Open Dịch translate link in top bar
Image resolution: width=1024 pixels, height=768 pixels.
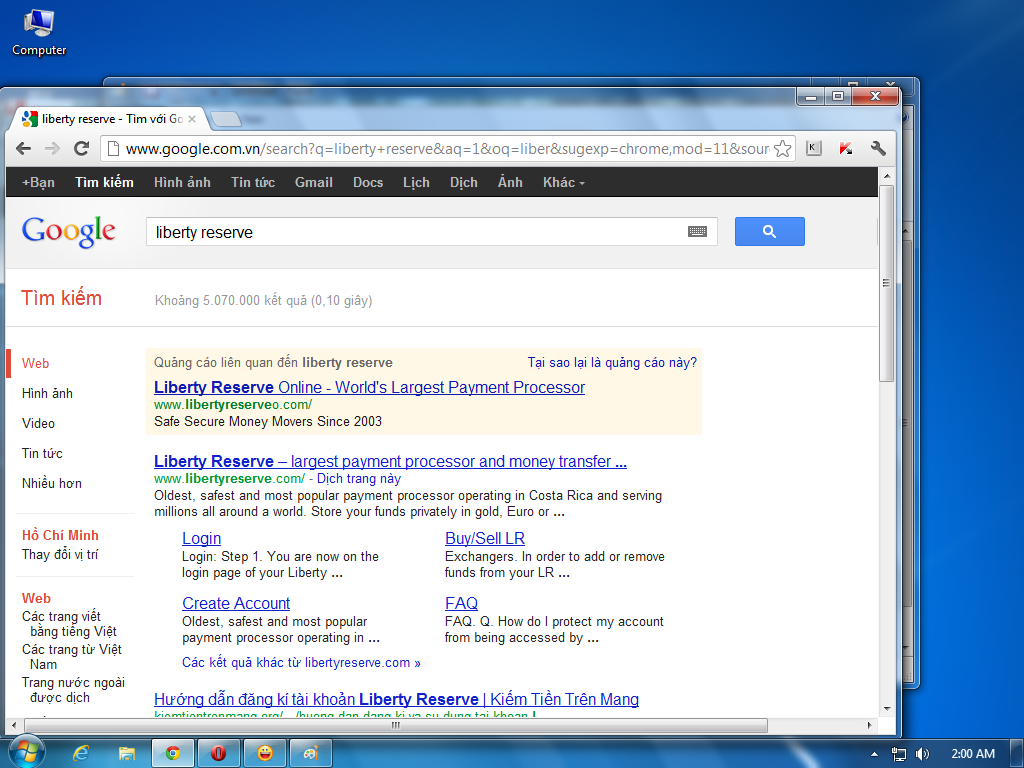point(464,182)
